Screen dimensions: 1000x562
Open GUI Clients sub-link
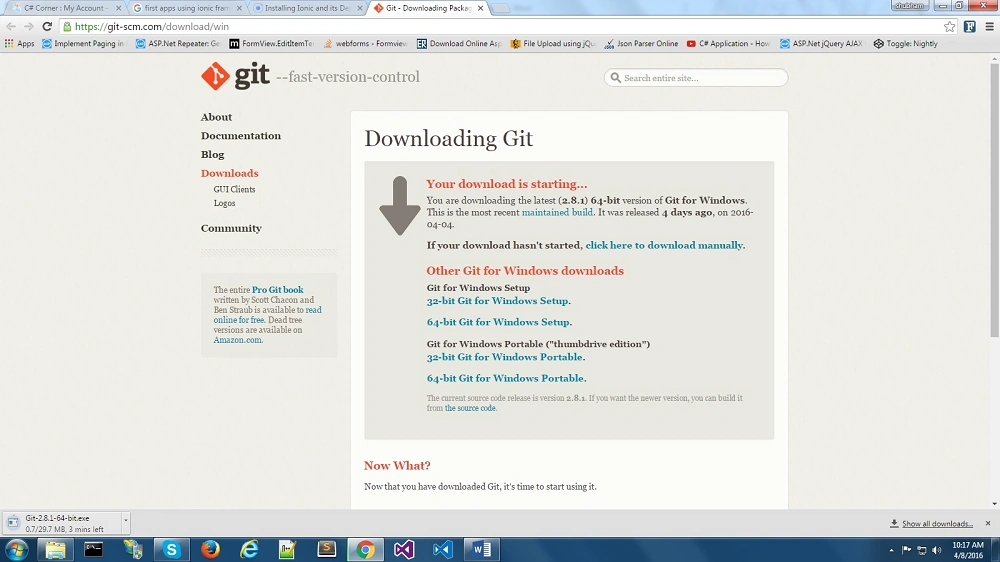tap(234, 189)
